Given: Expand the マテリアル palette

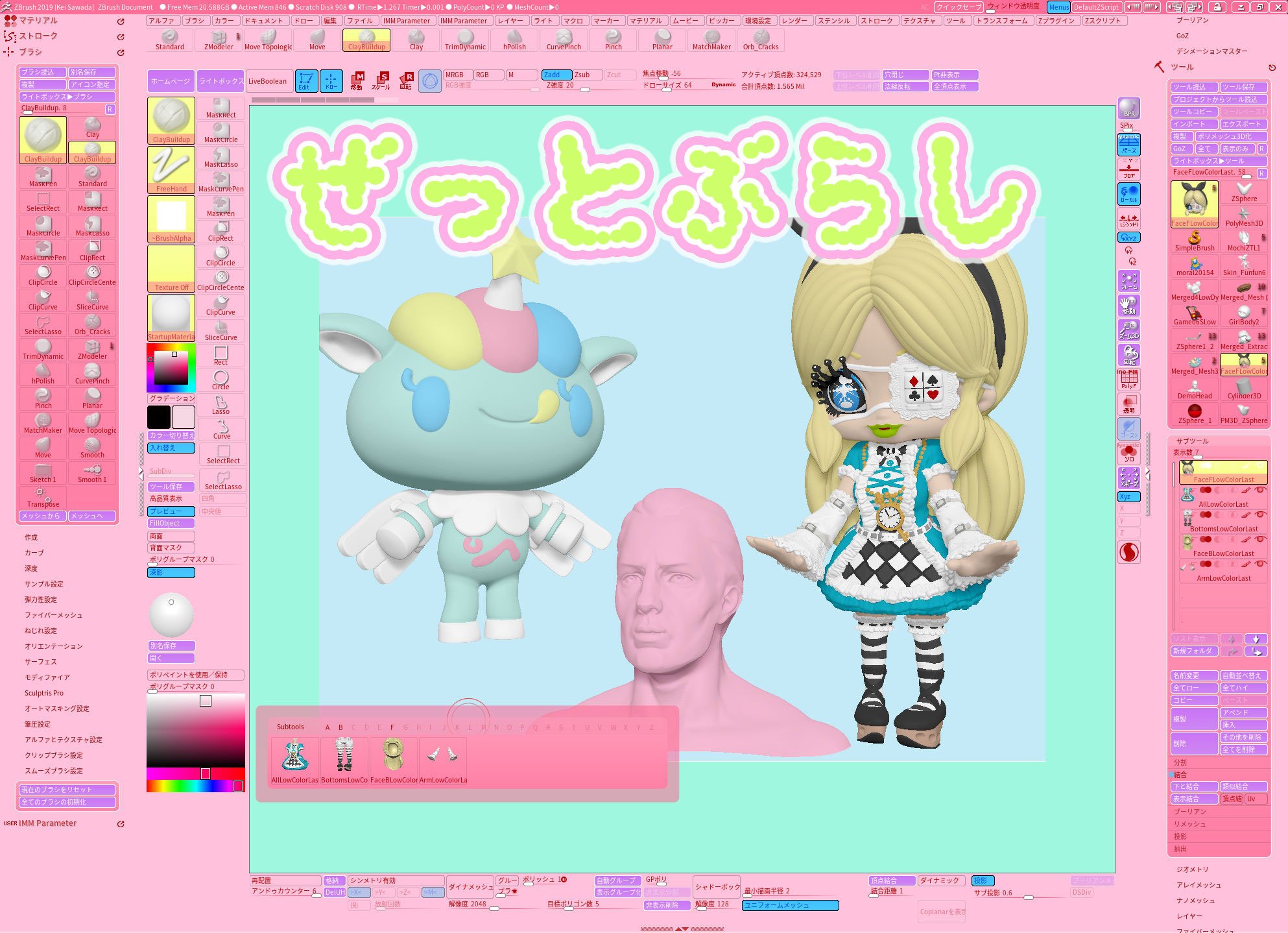Looking at the screenshot, I should point(38,21).
